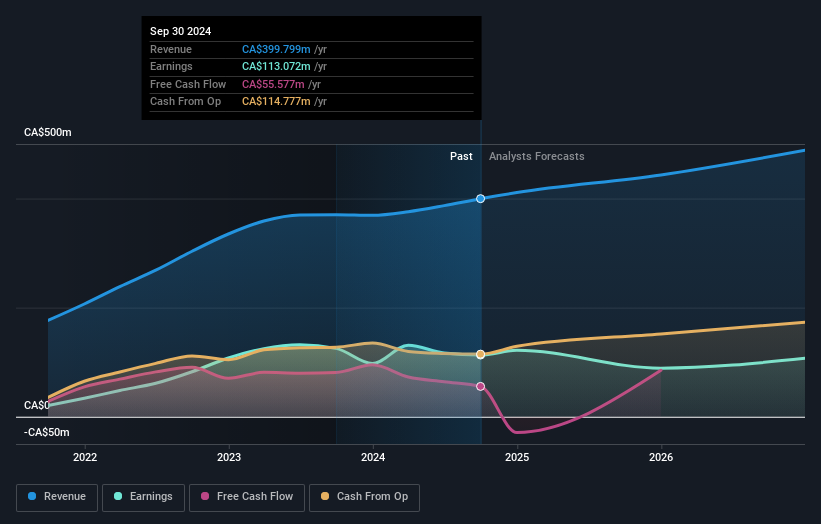
Task: Click the CA$113.072m earnings value
Action: coord(276,66)
